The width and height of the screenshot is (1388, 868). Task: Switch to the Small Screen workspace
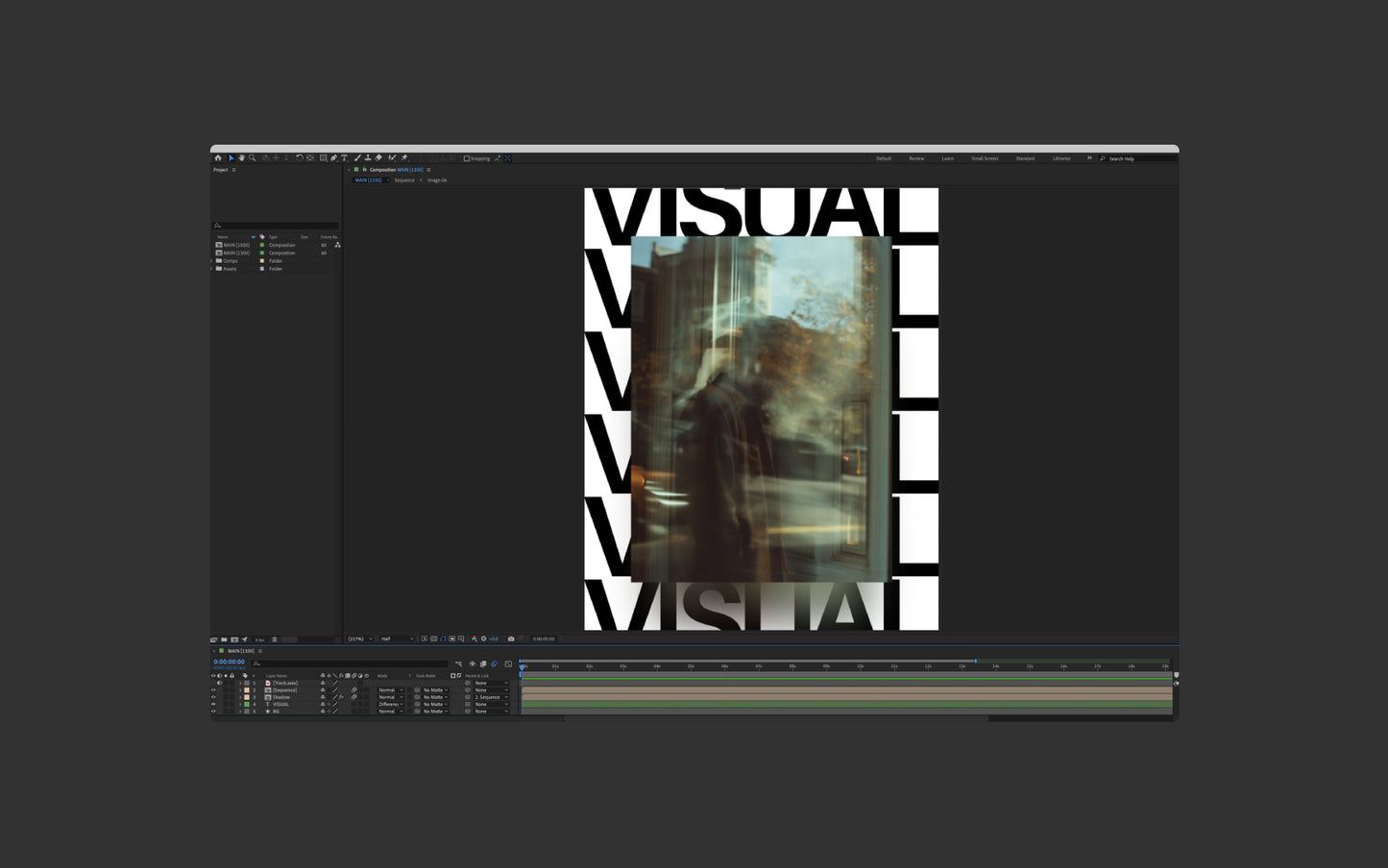(x=985, y=158)
